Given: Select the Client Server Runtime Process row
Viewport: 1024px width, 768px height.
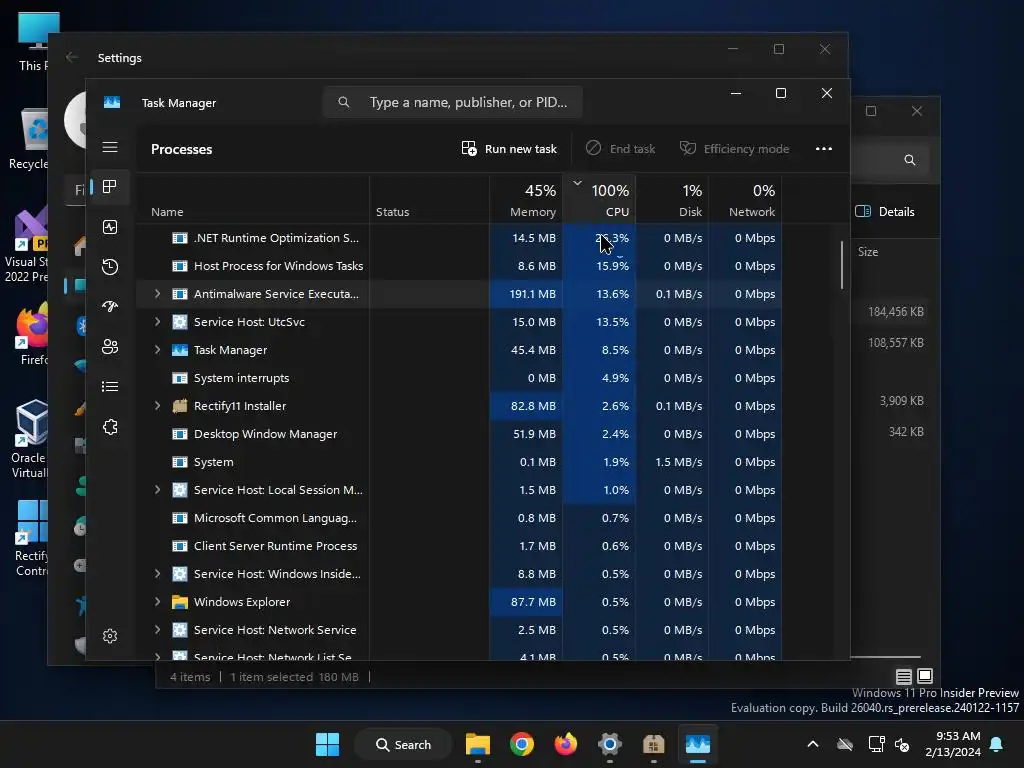Looking at the screenshot, I should click(459, 546).
